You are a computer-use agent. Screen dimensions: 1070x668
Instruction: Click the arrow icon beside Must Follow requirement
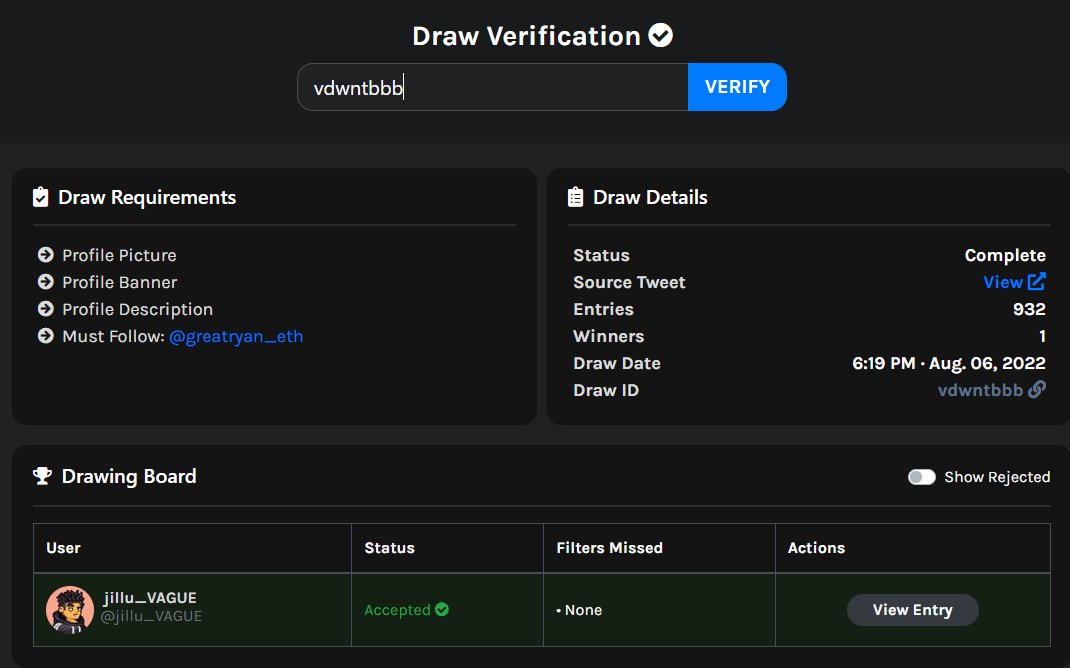[x=44, y=336]
